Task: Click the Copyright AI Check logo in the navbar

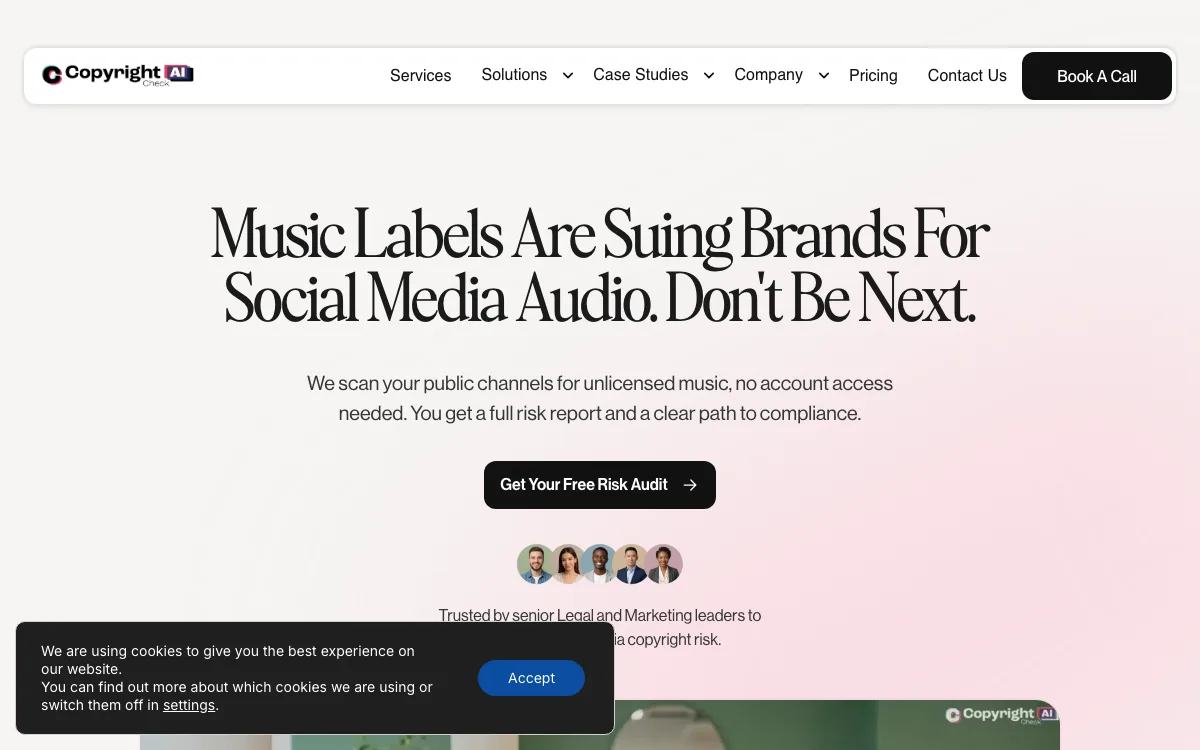Action: (x=118, y=75)
